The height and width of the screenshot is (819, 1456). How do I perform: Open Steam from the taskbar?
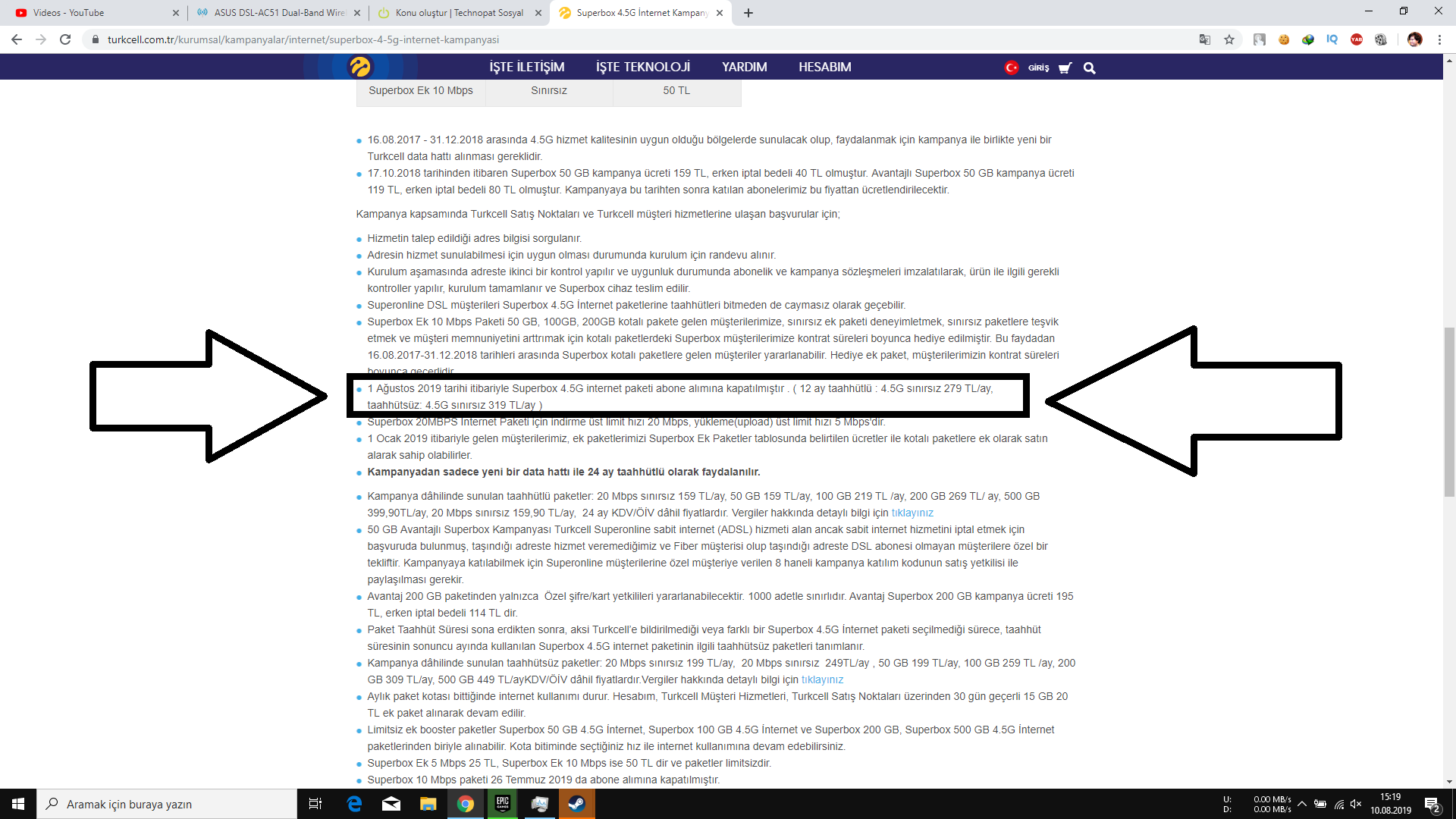click(x=577, y=804)
